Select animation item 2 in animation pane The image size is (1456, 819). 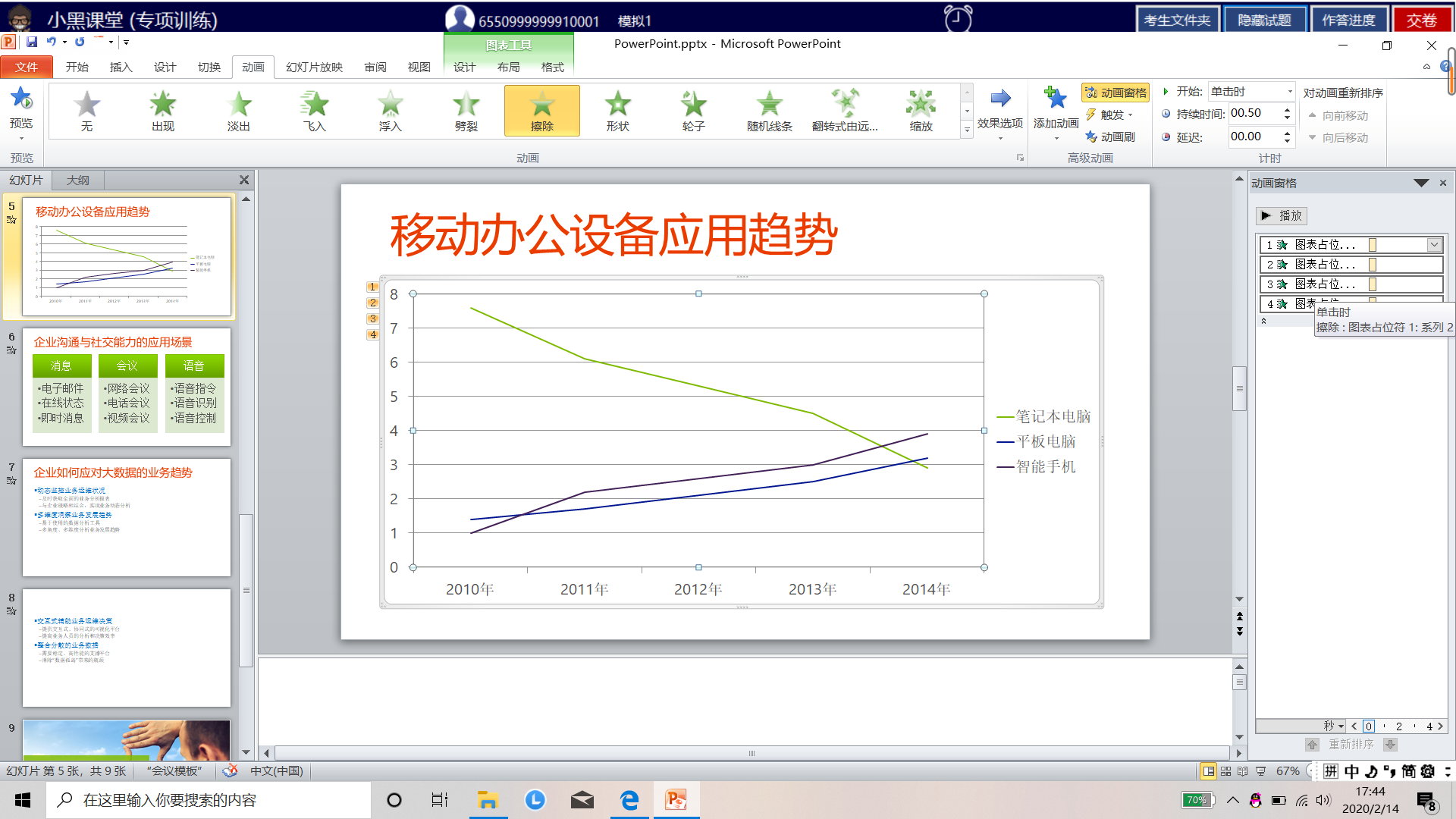[1351, 265]
